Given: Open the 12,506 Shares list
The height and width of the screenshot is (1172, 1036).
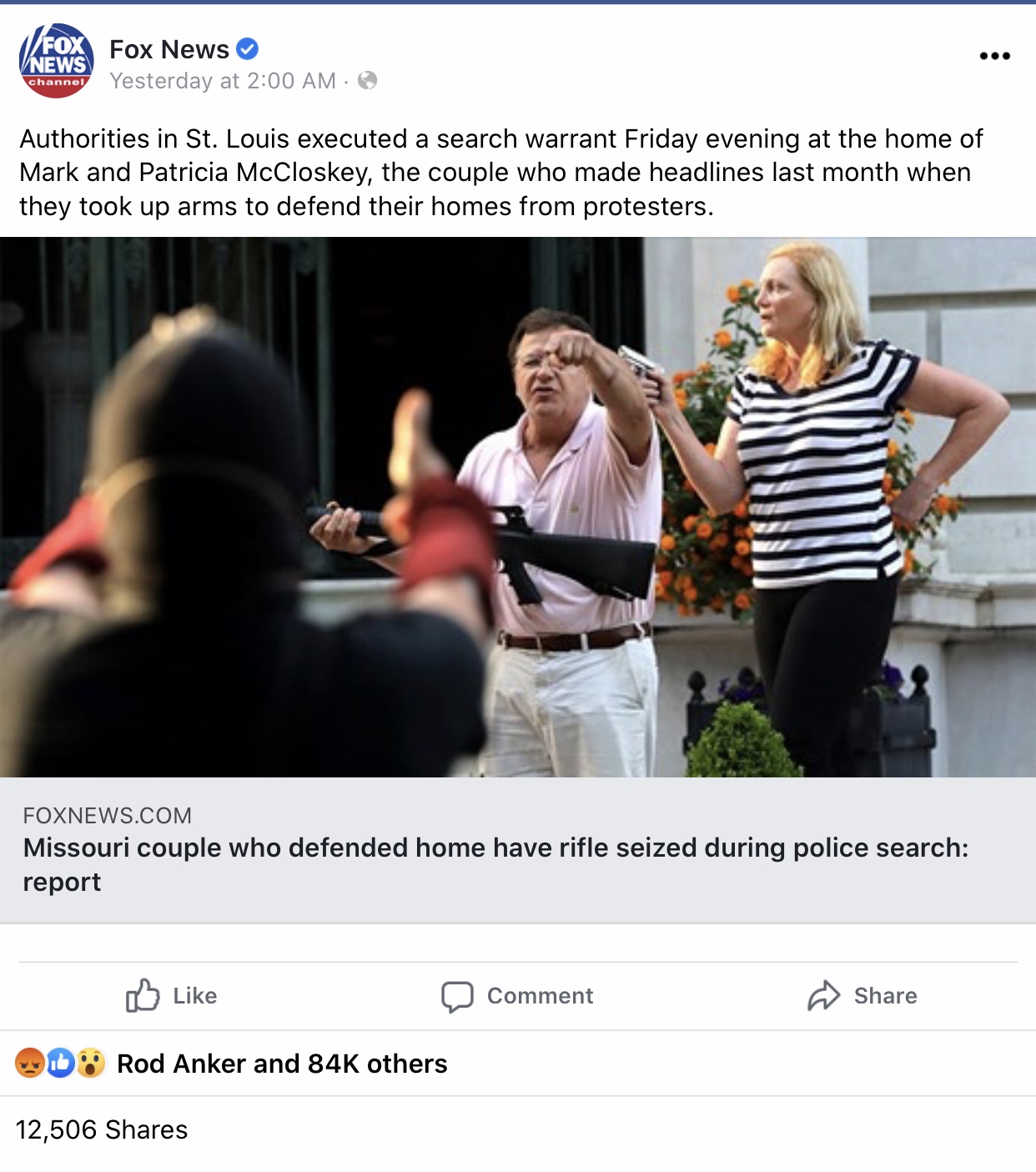Looking at the screenshot, I should coord(102,1129).
